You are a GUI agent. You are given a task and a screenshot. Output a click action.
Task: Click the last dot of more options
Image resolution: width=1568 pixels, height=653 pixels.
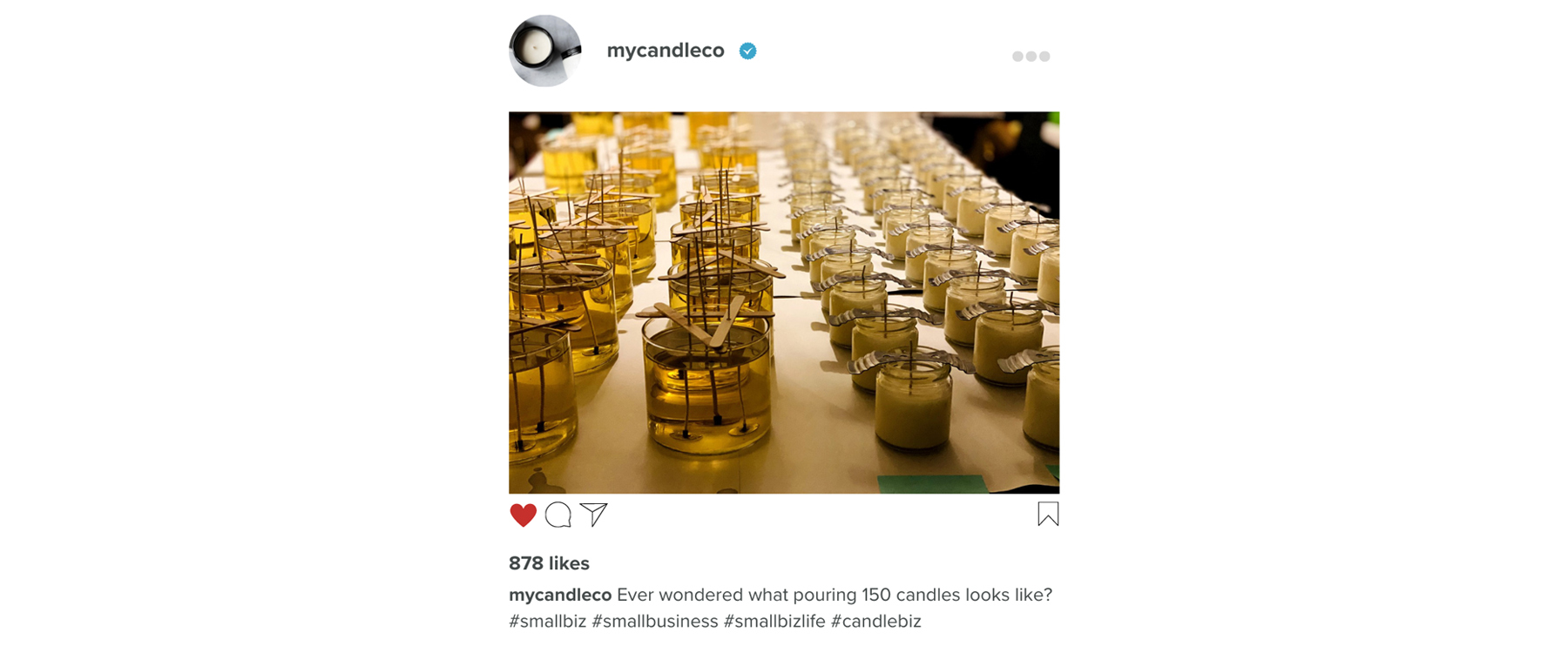coord(1044,57)
